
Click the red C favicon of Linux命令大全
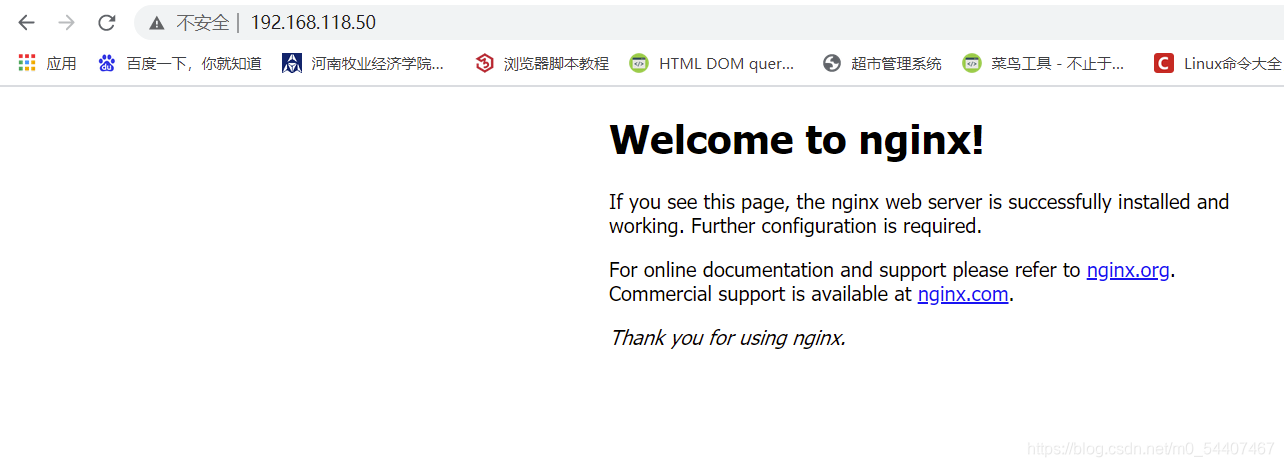(x=1163, y=63)
